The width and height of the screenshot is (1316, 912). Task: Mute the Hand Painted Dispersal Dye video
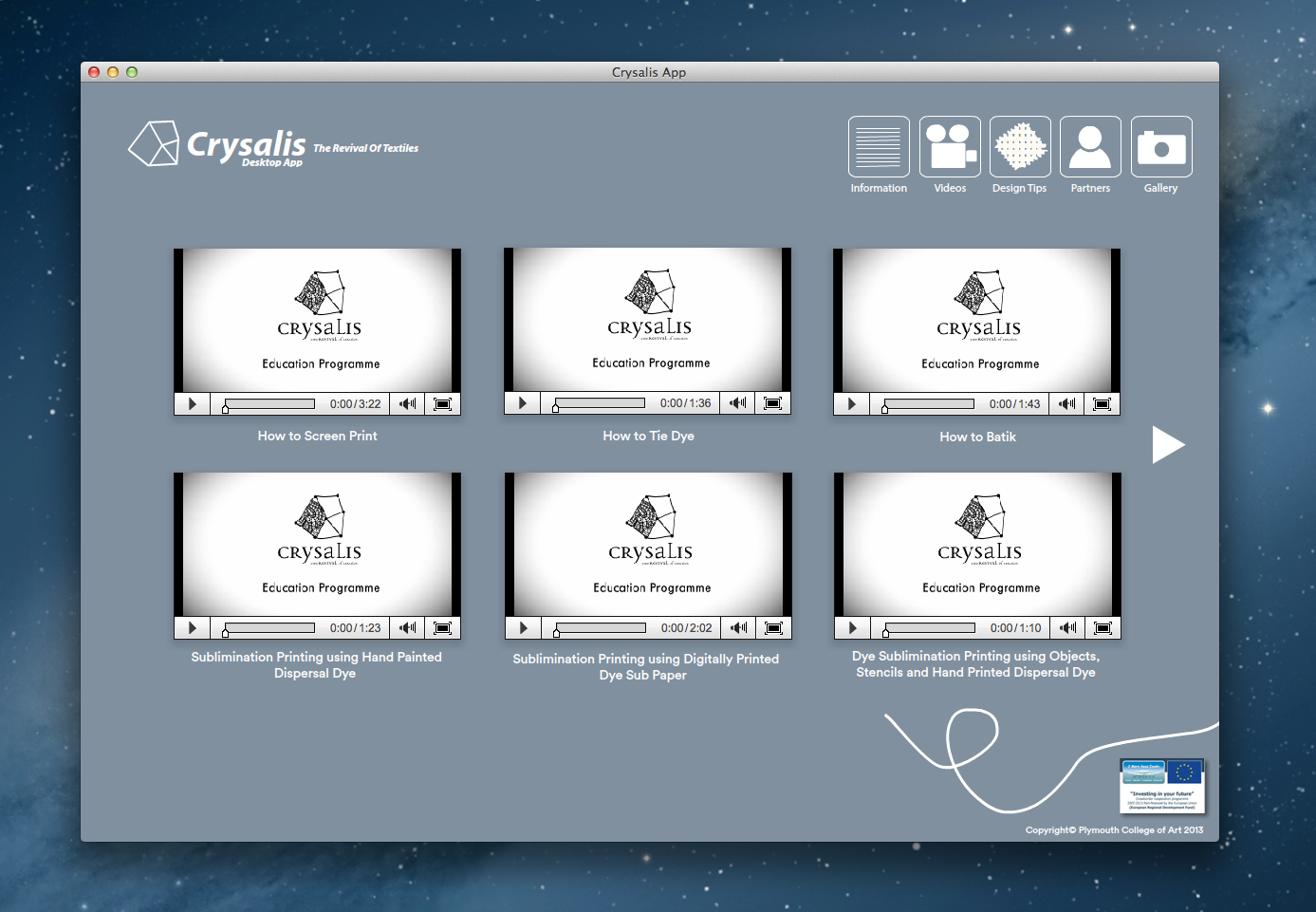click(x=407, y=628)
